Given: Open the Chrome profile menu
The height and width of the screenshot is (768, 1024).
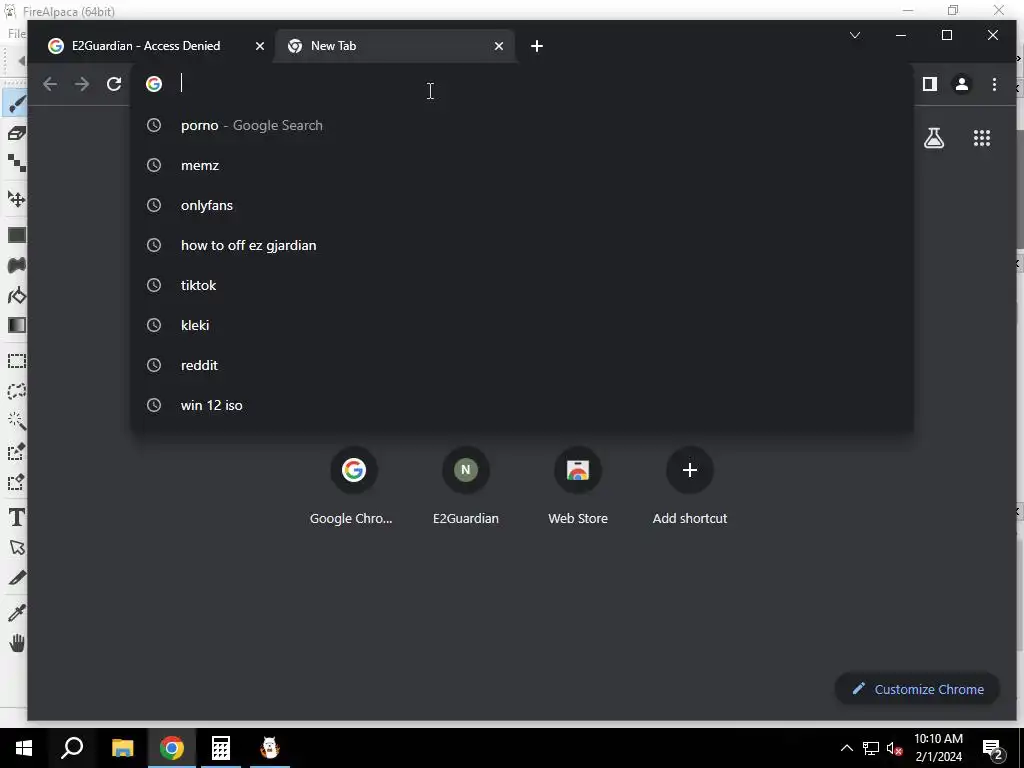Looking at the screenshot, I should pos(962,84).
